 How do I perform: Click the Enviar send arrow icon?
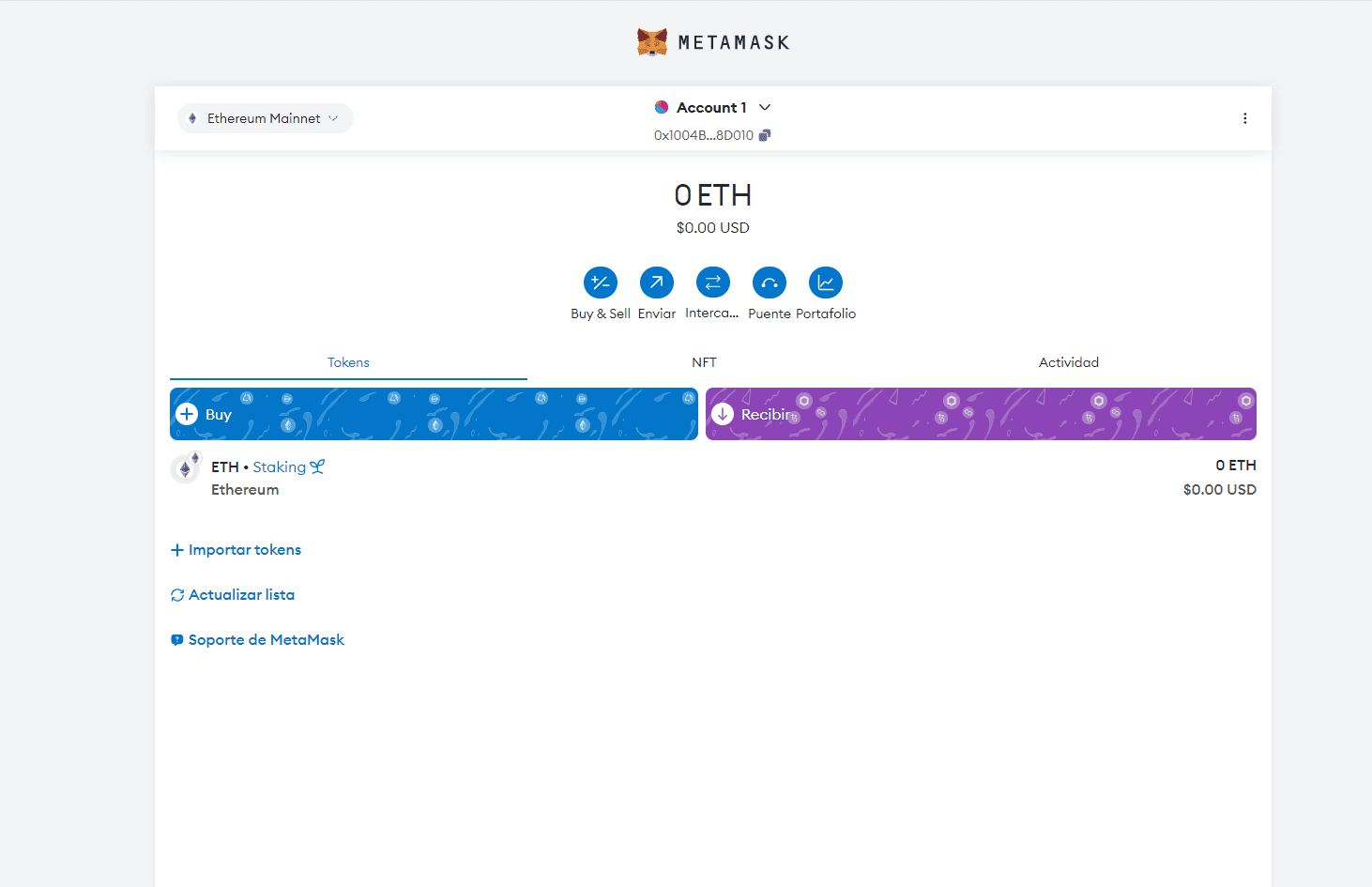(657, 283)
